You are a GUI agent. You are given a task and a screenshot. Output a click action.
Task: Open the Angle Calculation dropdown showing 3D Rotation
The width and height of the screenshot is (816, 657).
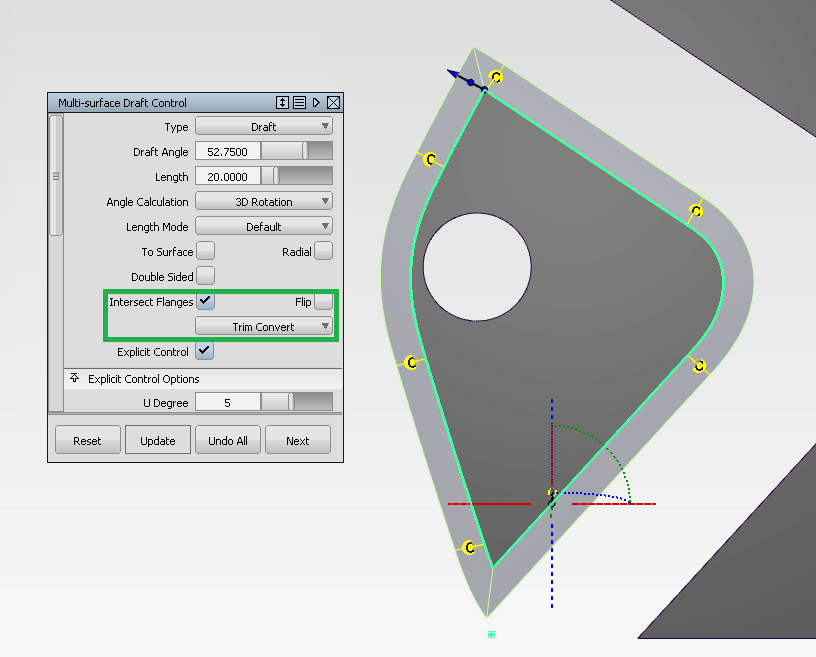(264, 201)
